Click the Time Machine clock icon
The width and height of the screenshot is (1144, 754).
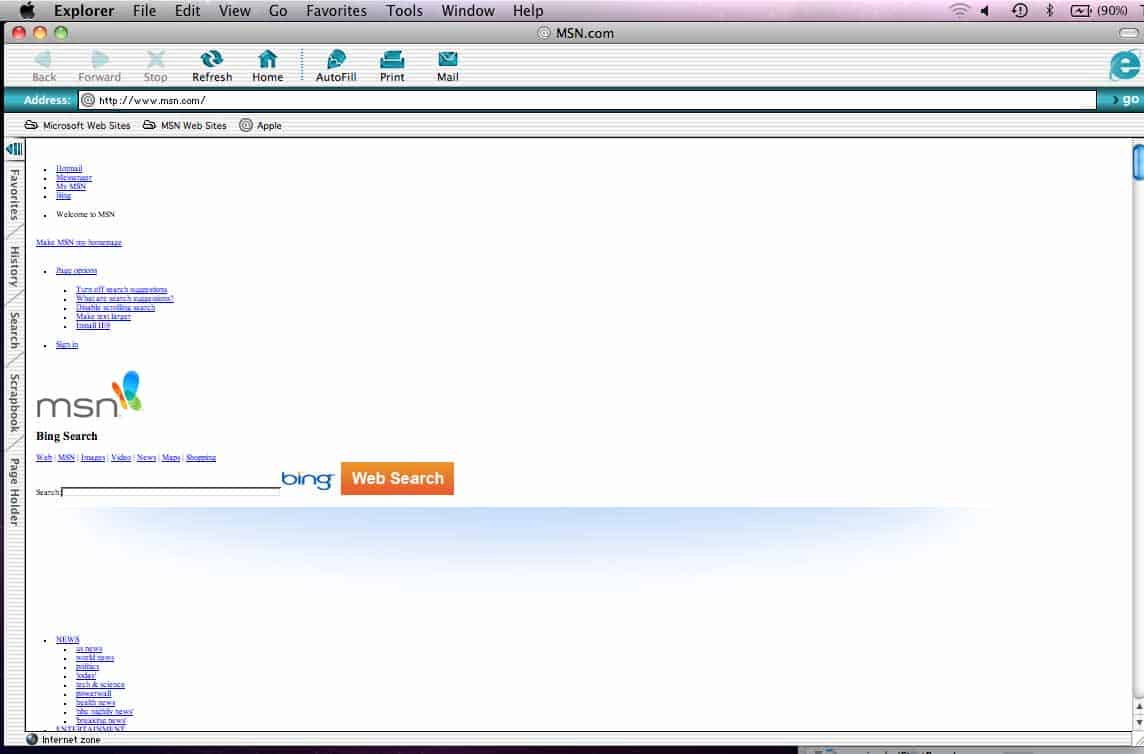click(1020, 10)
